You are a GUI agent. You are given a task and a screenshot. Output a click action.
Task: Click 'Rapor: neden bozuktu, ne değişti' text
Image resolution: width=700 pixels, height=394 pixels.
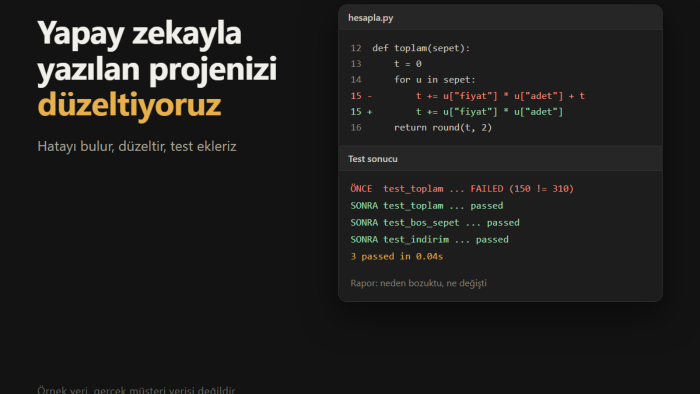coord(418,283)
